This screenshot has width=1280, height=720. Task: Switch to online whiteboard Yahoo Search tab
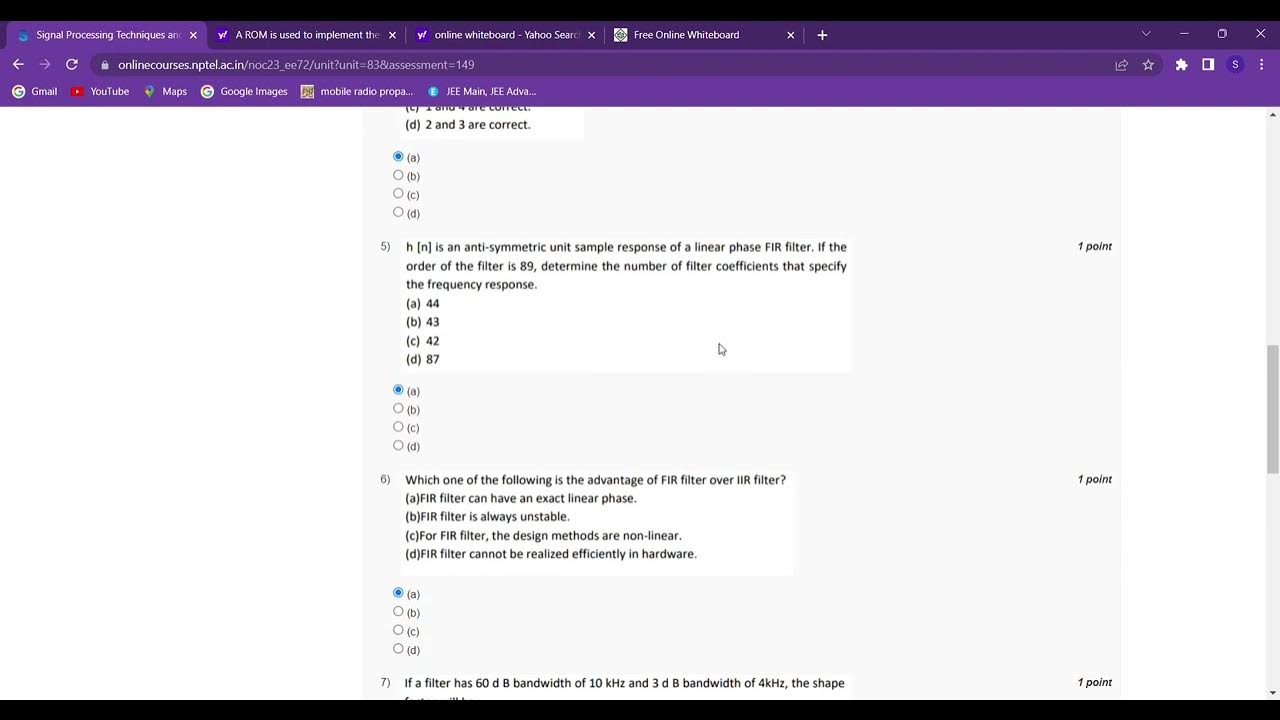[x=505, y=35]
